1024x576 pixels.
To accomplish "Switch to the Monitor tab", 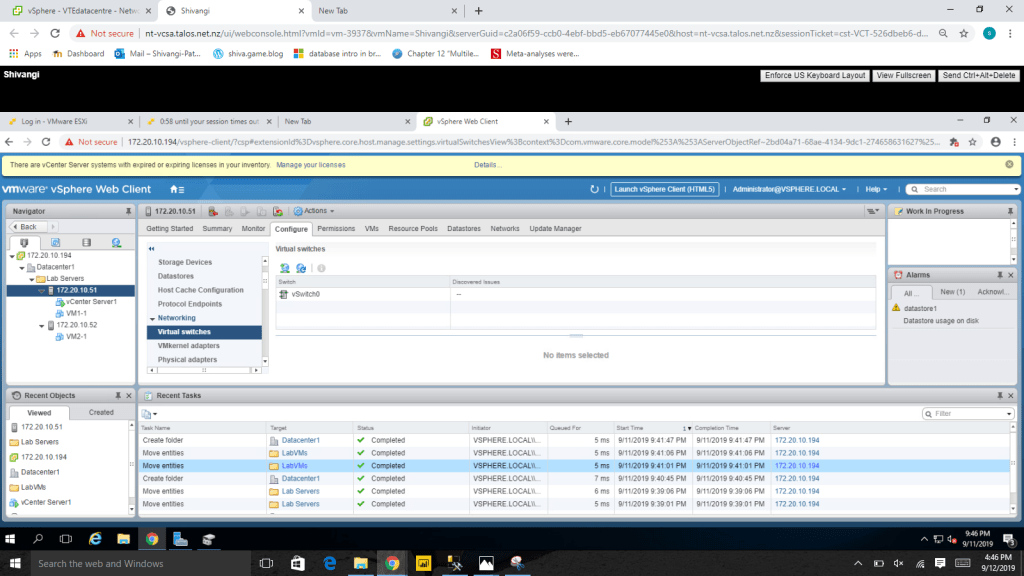I will tap(253, 229).
